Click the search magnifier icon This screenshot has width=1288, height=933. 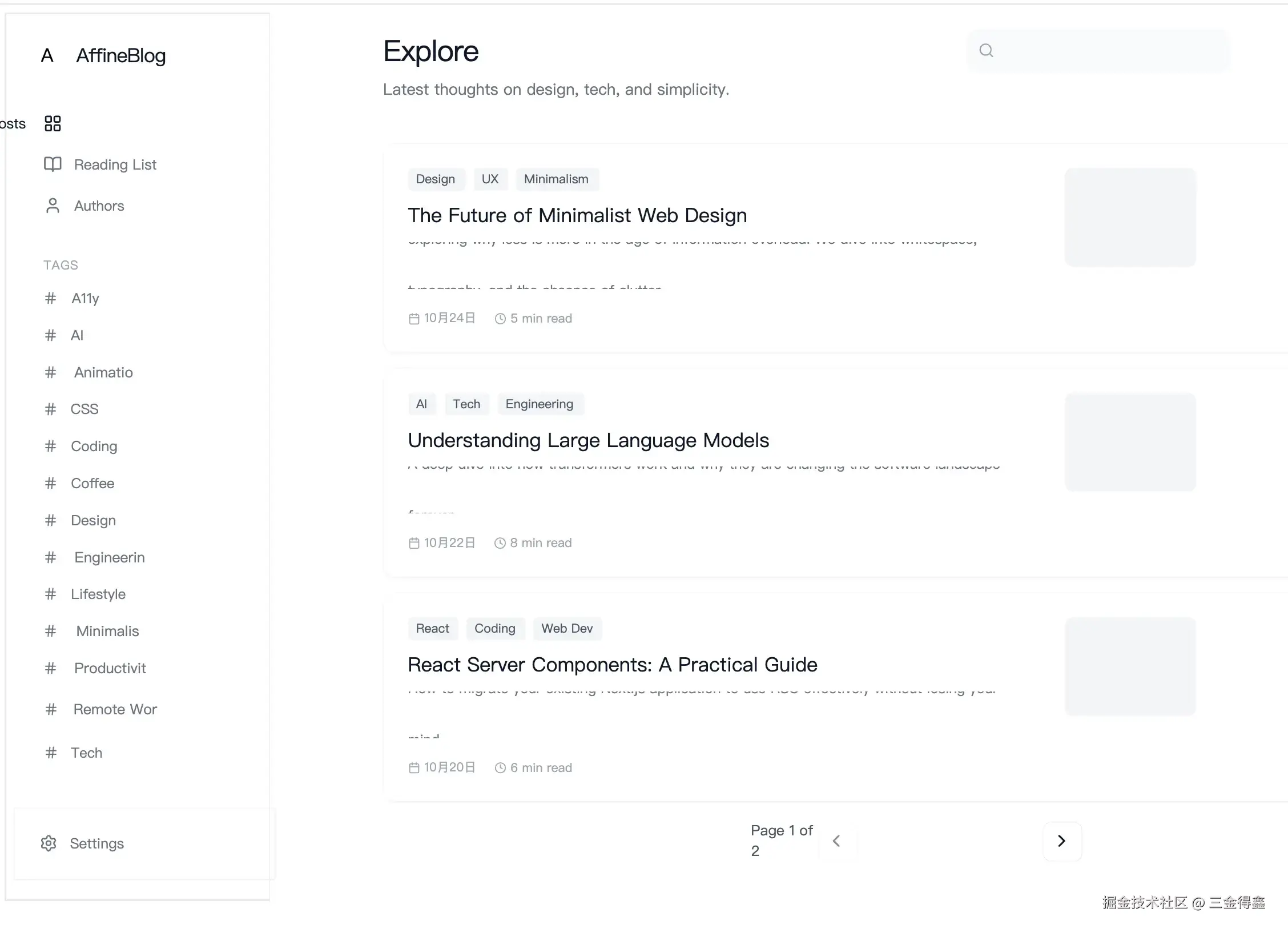click(986, 51)
